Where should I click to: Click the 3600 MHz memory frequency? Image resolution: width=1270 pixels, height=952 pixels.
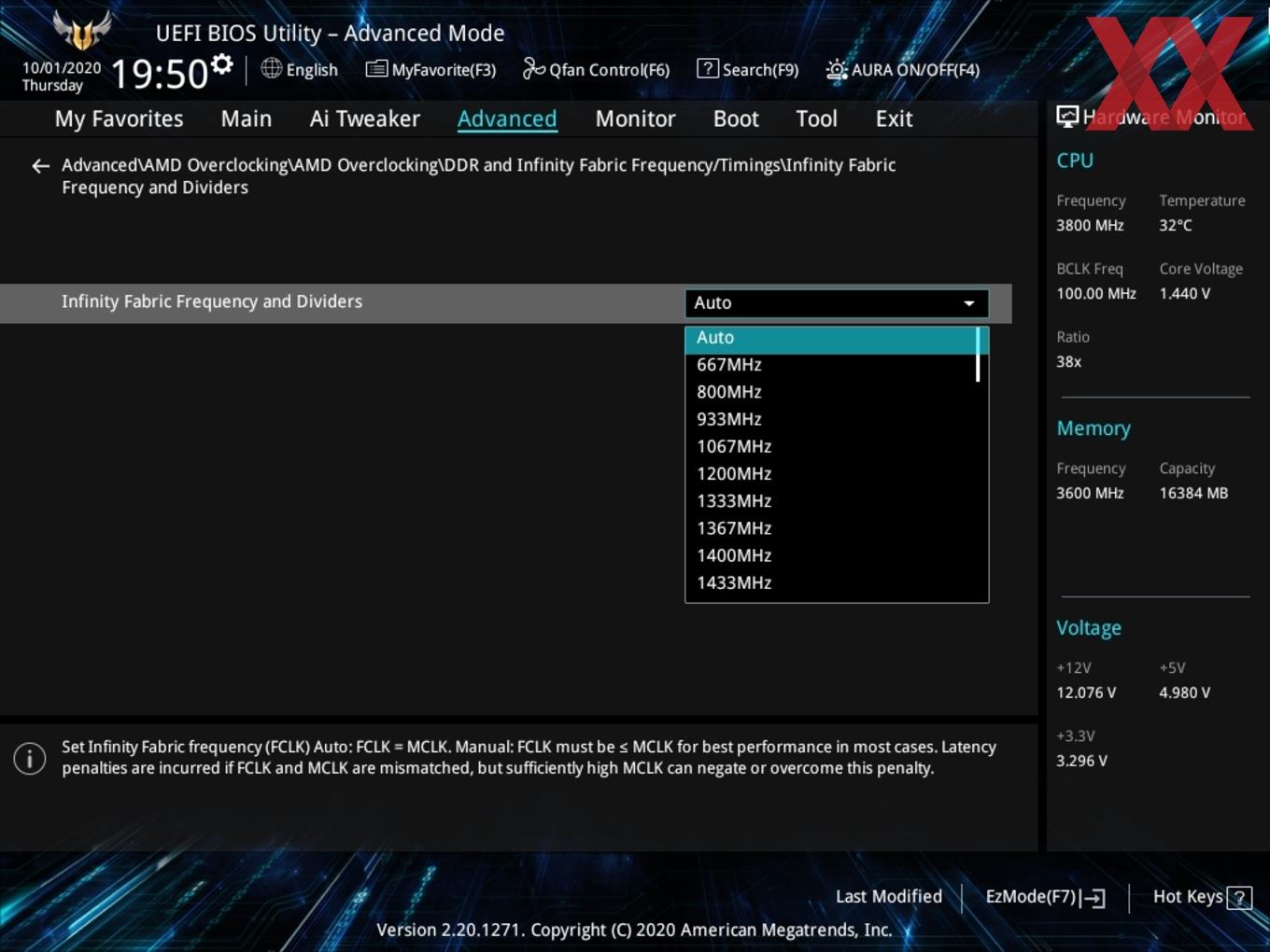1090,493
